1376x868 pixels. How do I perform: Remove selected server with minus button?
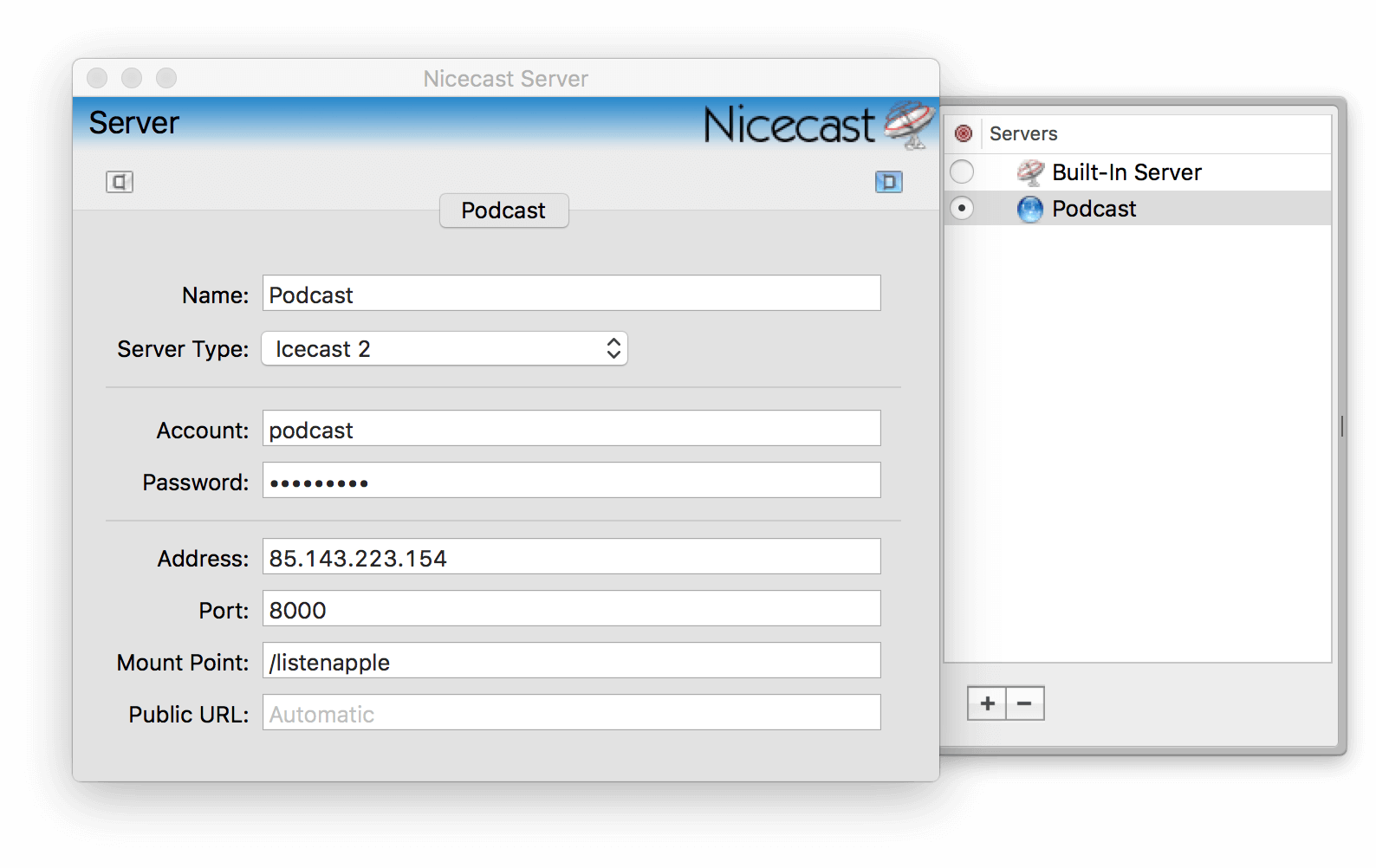[x=1025, y=703]
